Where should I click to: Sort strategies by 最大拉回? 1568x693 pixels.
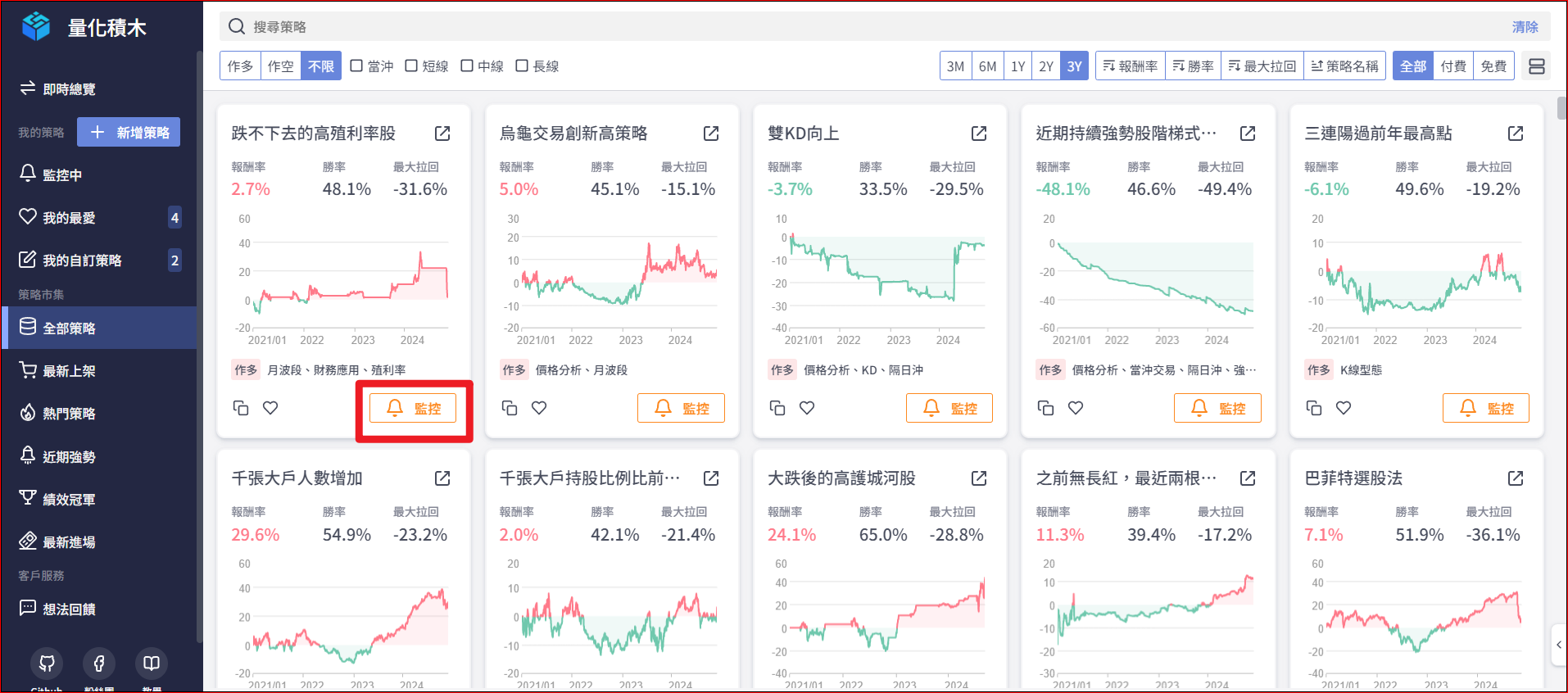coord(1262,66)
